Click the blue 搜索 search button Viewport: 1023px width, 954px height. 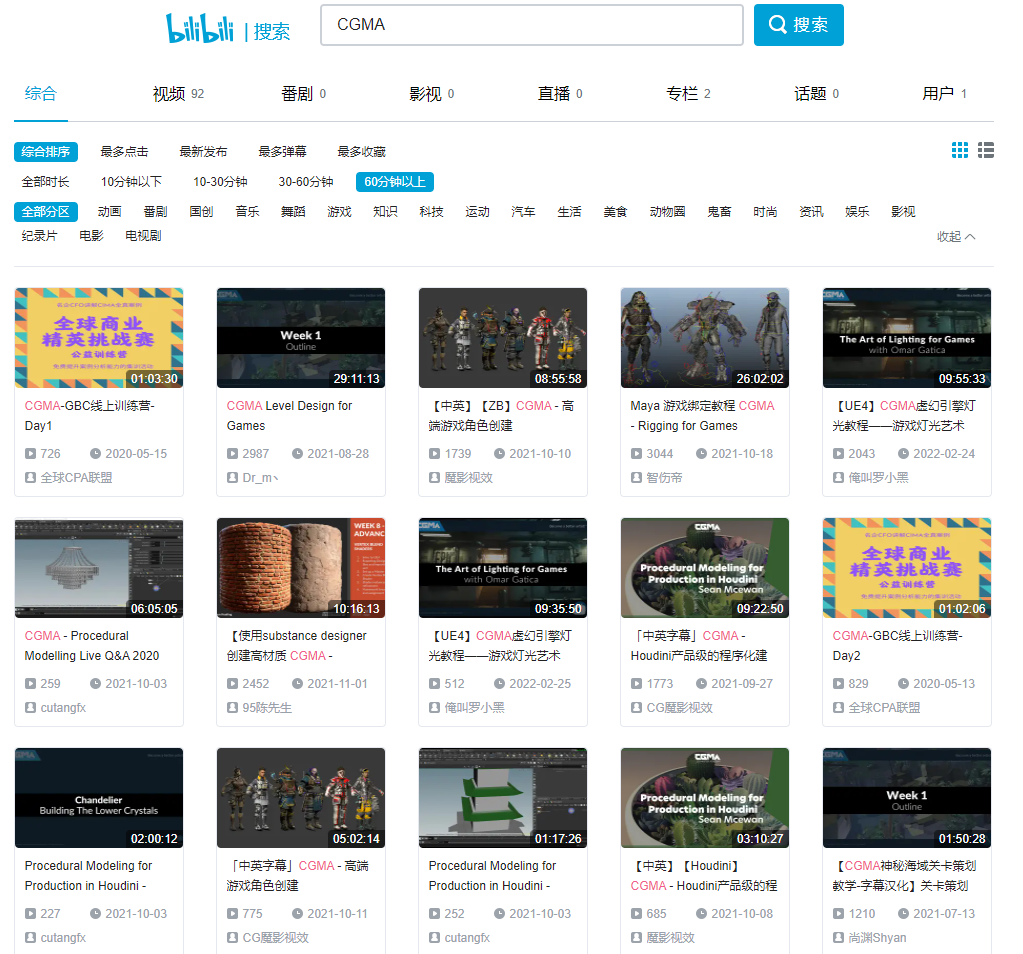(799, 25)
